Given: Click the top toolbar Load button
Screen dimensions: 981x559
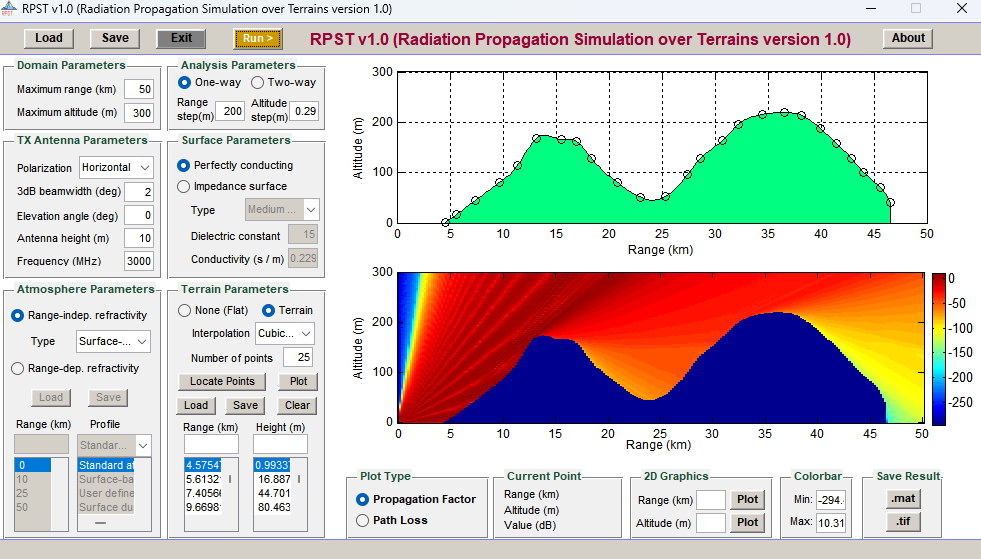Looking at the screenshot, I should click(48, 39).
